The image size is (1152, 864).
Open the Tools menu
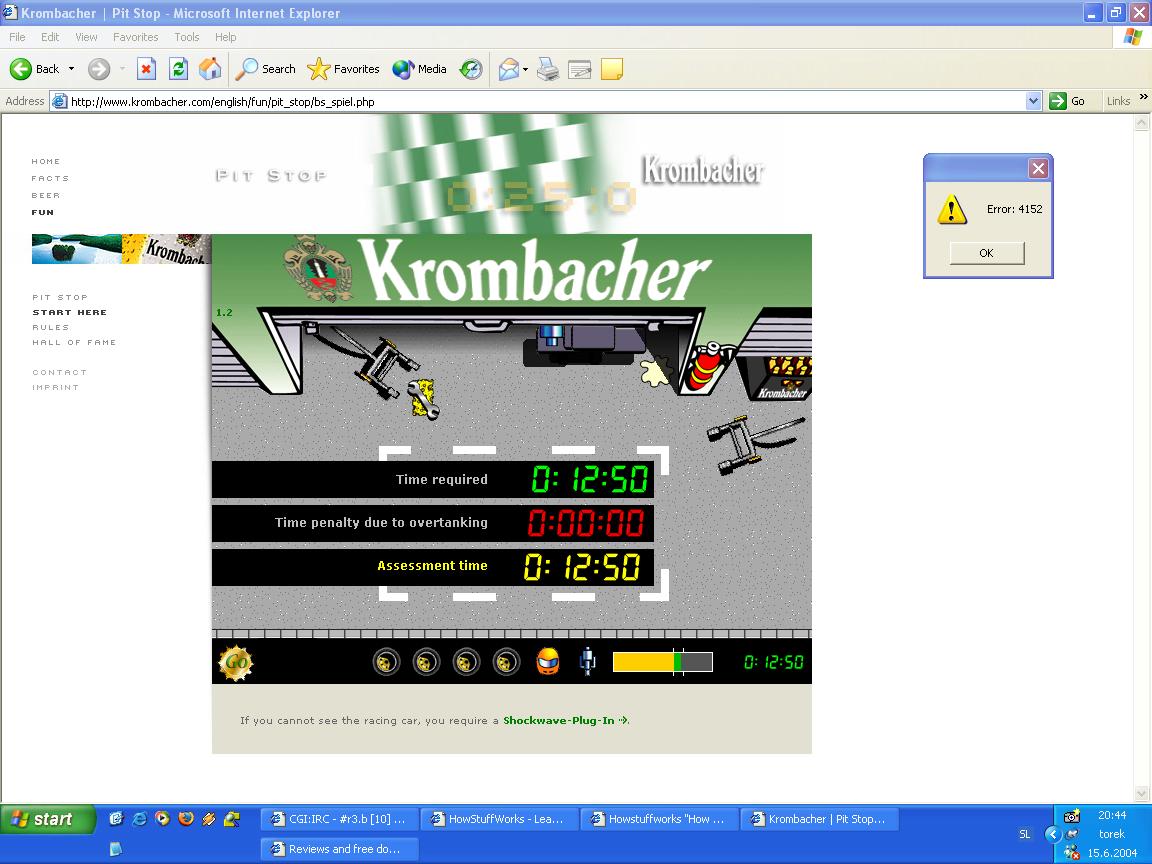click(x=187, y=37)
